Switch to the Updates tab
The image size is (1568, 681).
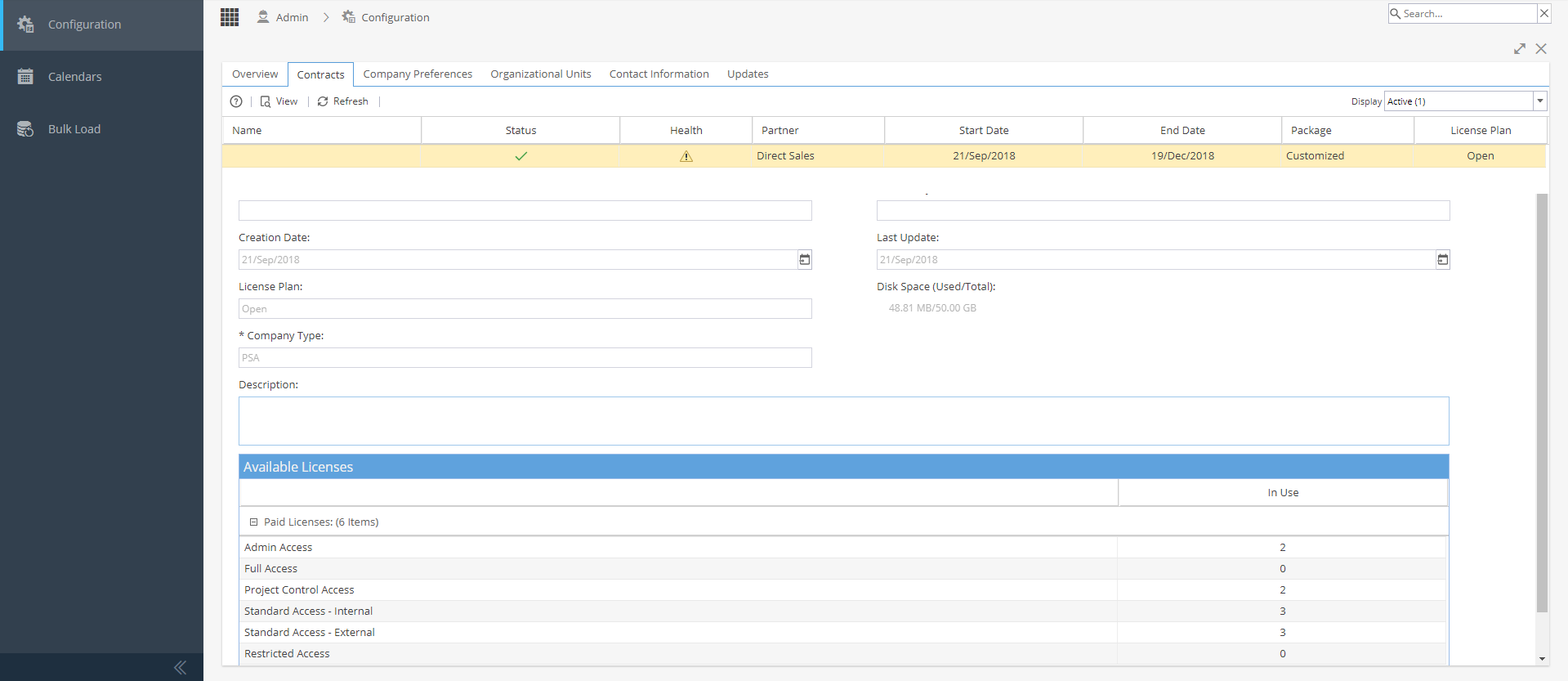(x=748, y=74)
